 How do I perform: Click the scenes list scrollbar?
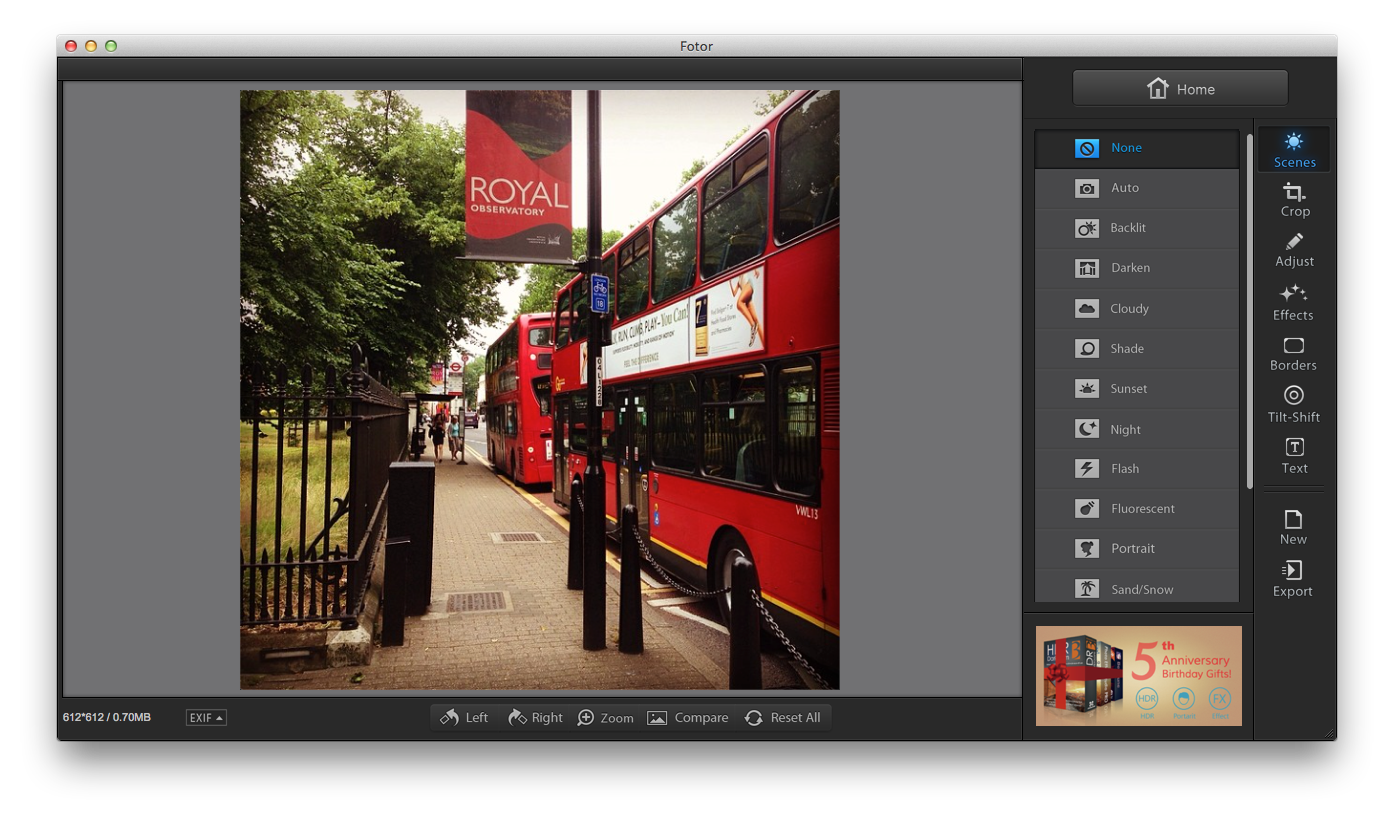1249,310
